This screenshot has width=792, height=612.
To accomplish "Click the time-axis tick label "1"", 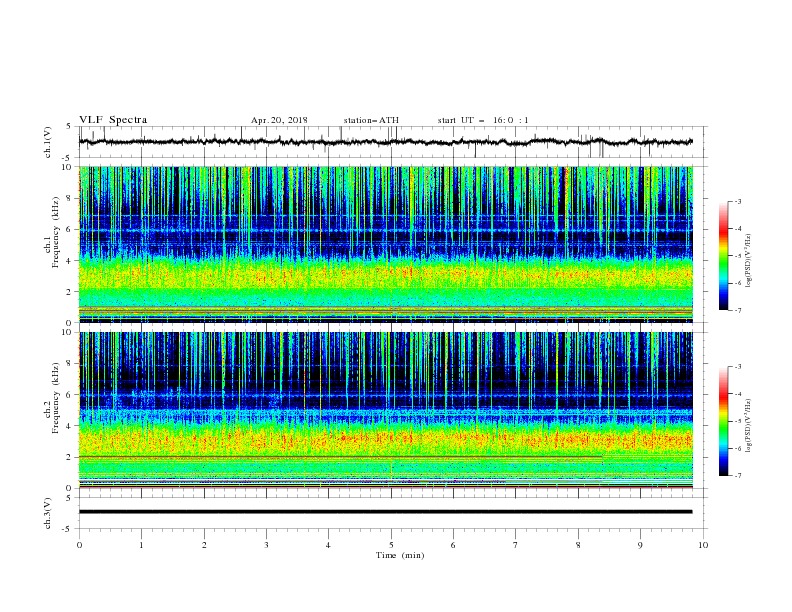I will click(141, 545).
